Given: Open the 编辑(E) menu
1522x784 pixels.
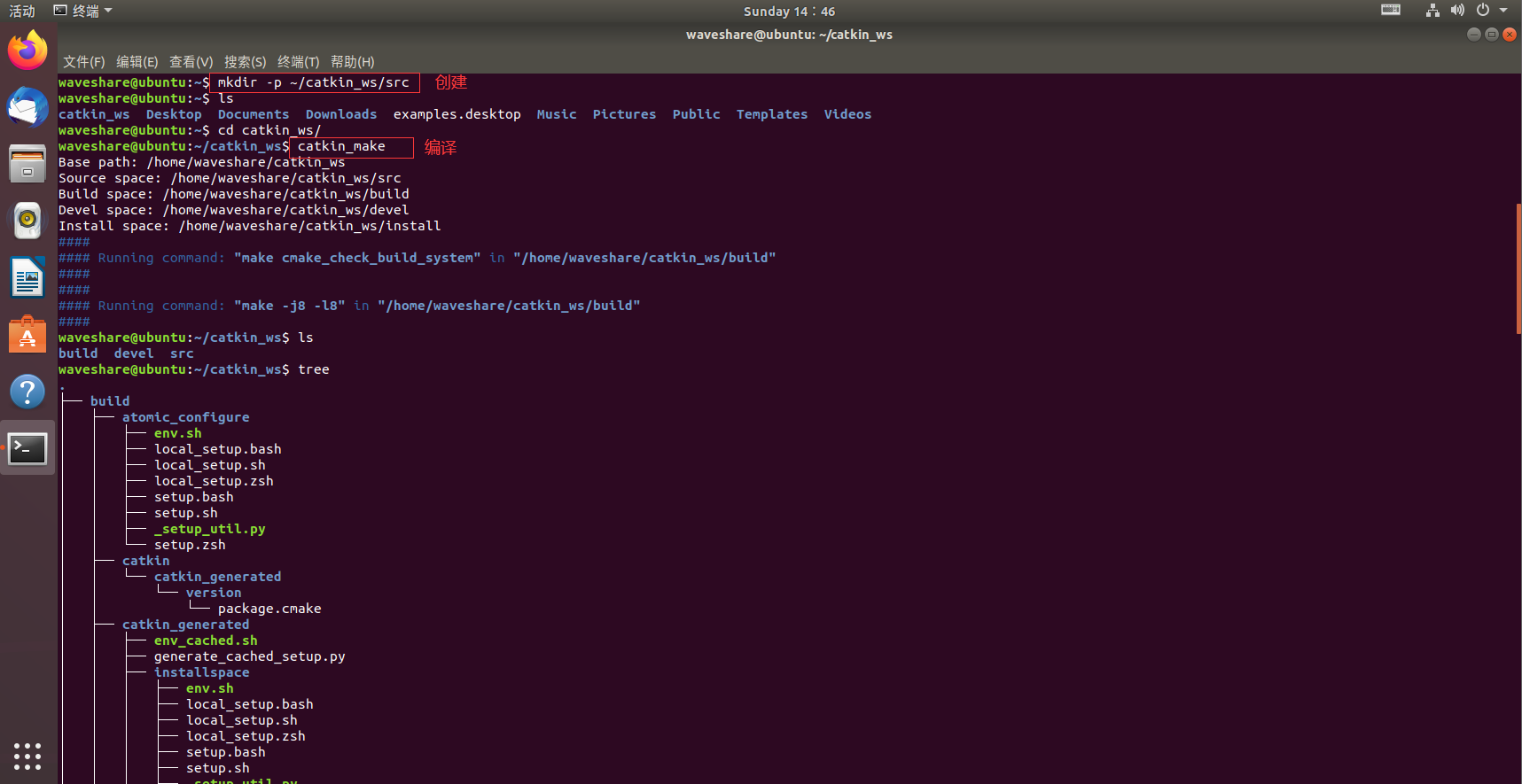Looking at the screenshot, I should (137, 61).
